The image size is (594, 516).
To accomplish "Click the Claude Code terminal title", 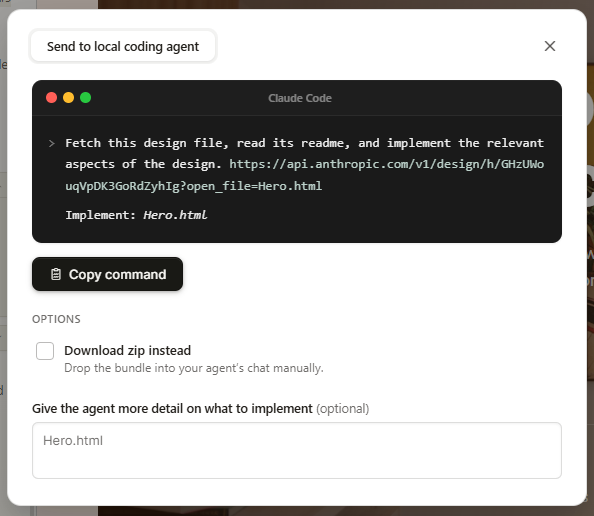I will tap(300, 98).
